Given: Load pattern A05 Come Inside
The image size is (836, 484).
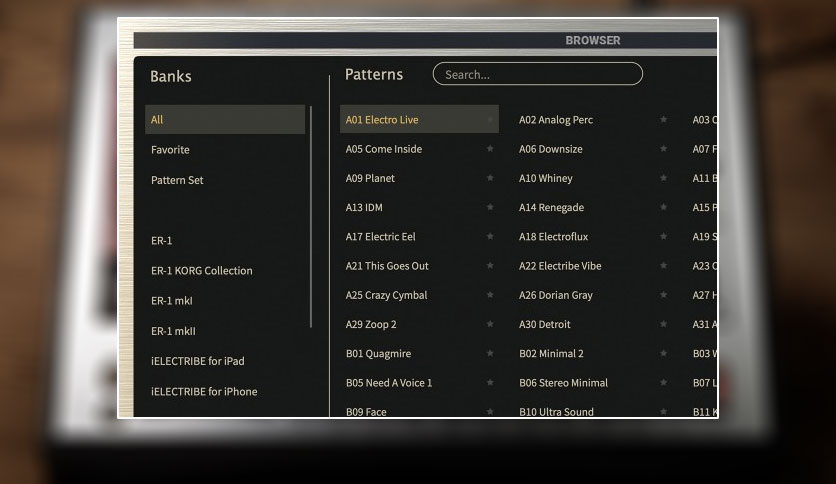Looking at the screenshot, I should click(x=384, y=149).
